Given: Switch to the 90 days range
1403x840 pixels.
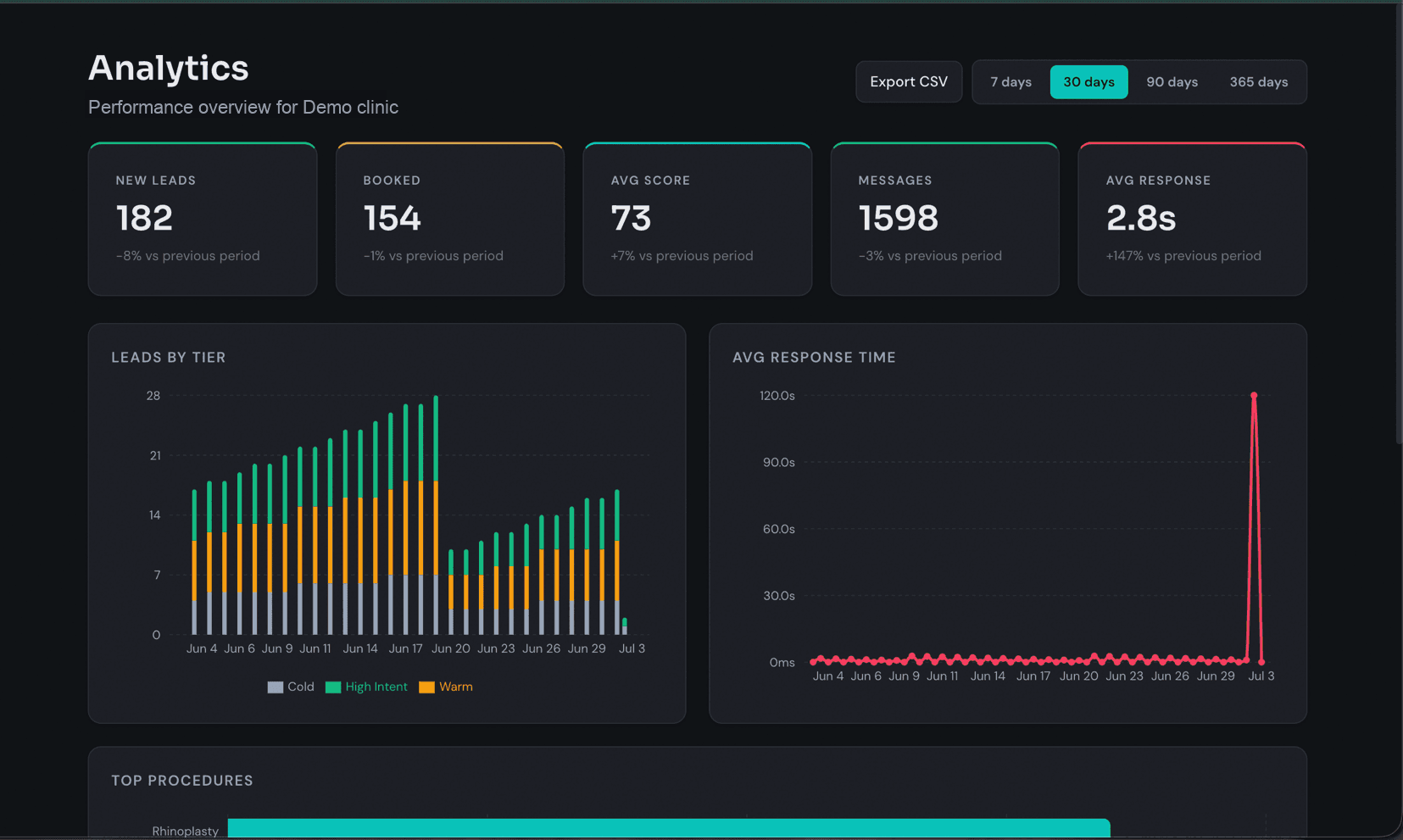Looking at the screenshot, I should click(1172, 82).
